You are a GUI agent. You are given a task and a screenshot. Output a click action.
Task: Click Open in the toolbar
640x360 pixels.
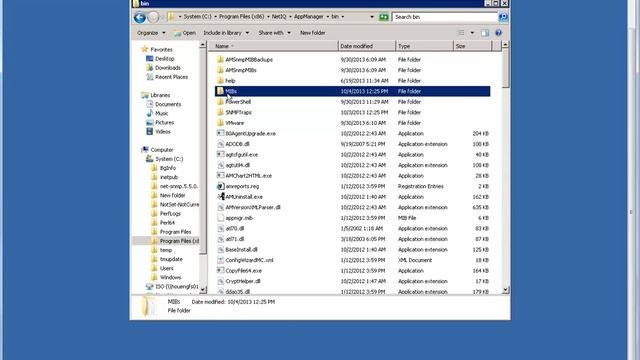pos(185,33)
